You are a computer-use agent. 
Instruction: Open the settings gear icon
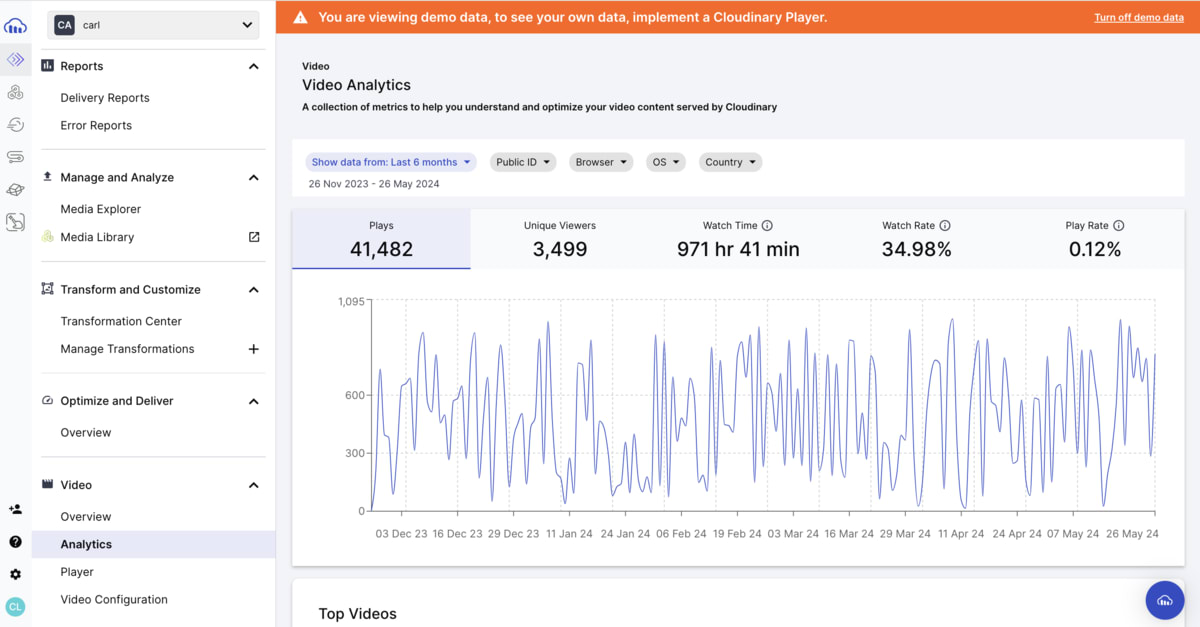click(15, 574)
